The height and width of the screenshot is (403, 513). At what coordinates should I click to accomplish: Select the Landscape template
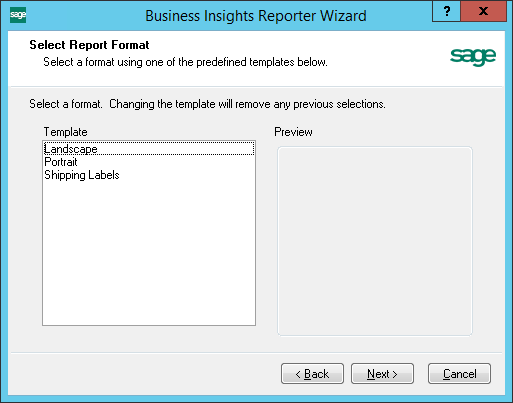[x=149, y=149]
